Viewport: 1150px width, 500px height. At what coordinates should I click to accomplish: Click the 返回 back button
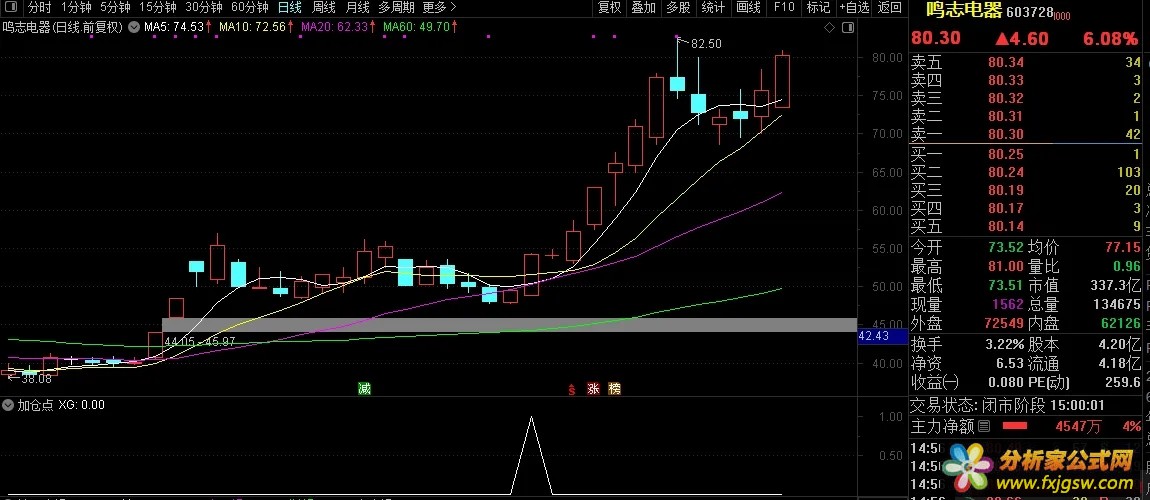[890, 8]
